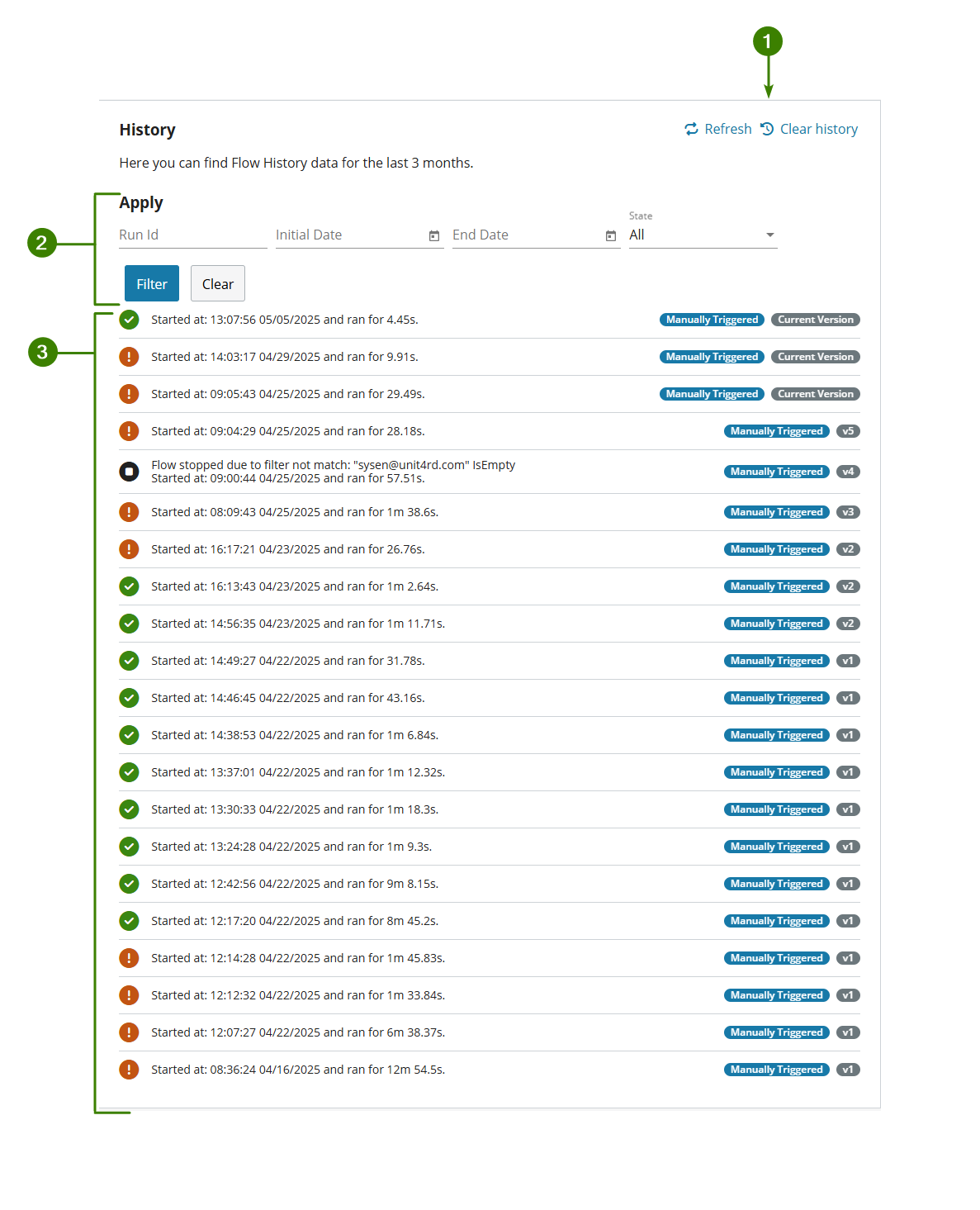
Task: Click into the Initial Date field
Action: click(x=349, y=235)
